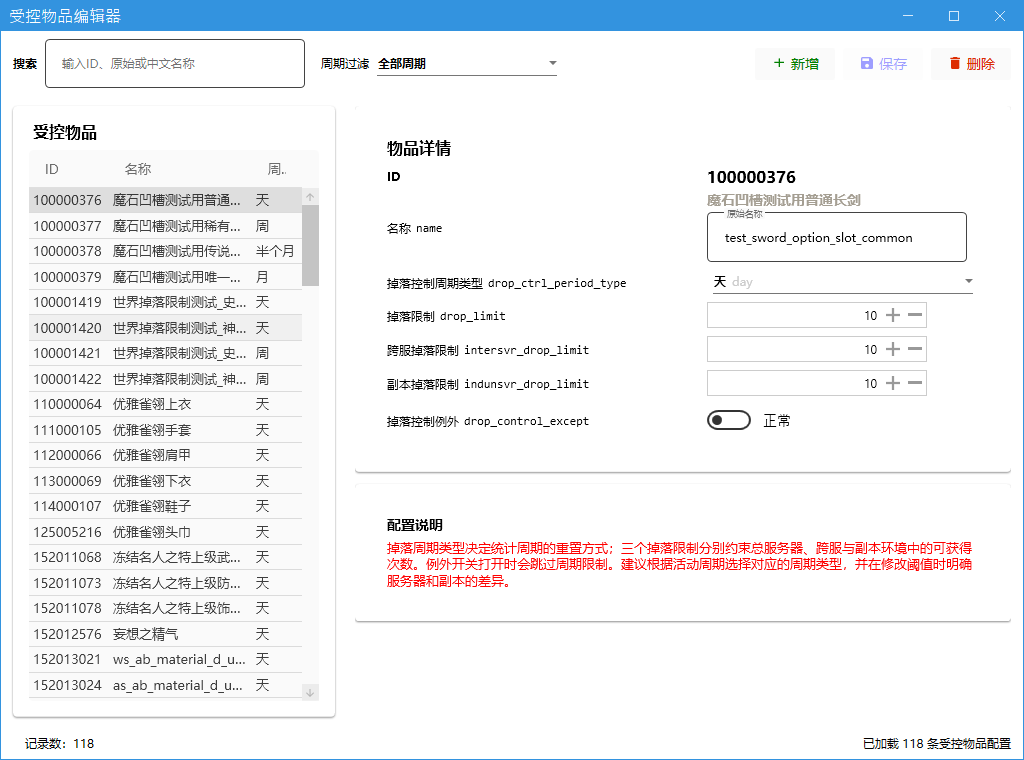Maximize the 受控物品编辑器 window
The width and height of the screenshot is (1024, 760).
[954, 16]
